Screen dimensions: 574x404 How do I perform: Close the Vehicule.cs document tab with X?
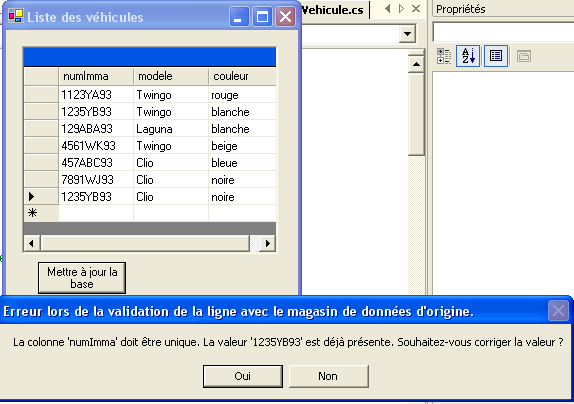(x=416, y=8)
